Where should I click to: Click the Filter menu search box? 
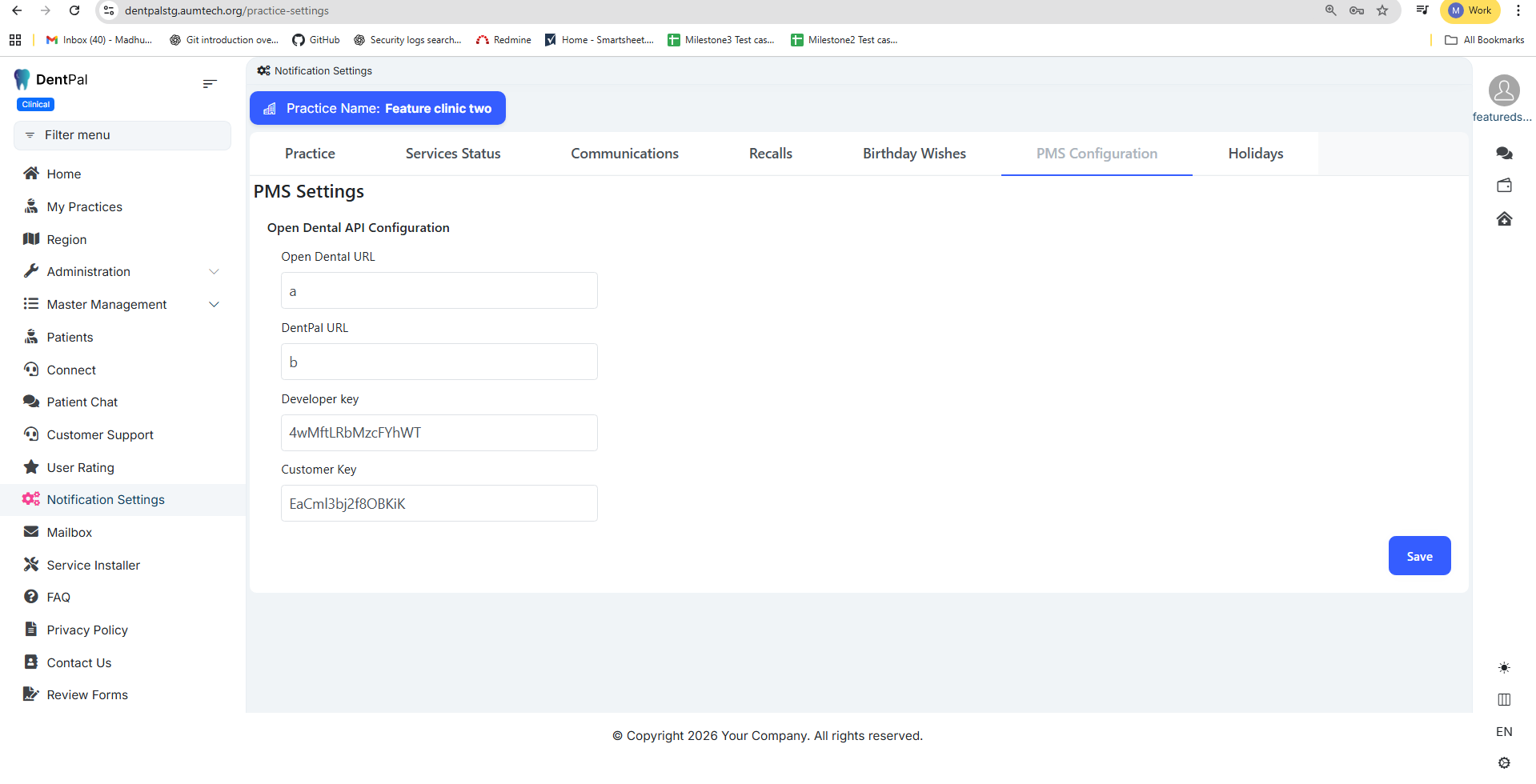(x=122, y=135)
